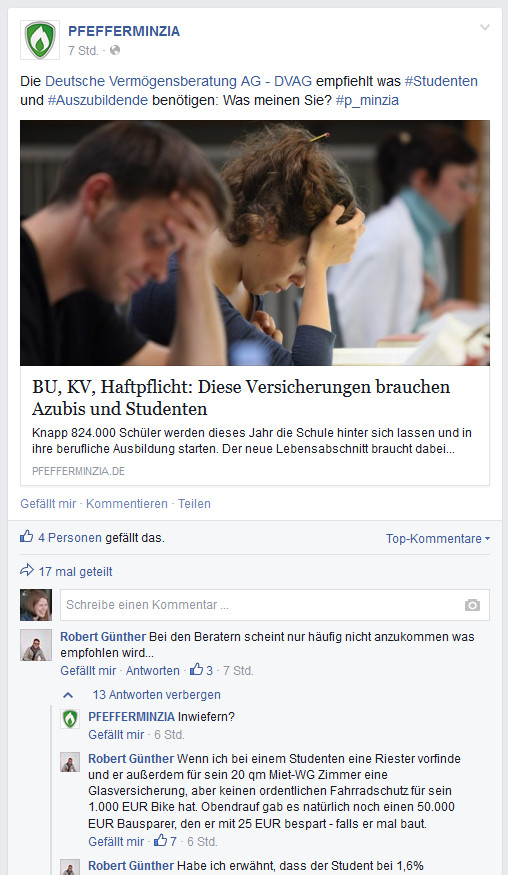Click the small PFEFFERMINZIA reply avatar icon
The image size is (508, 875).
(x=70, y=719)
